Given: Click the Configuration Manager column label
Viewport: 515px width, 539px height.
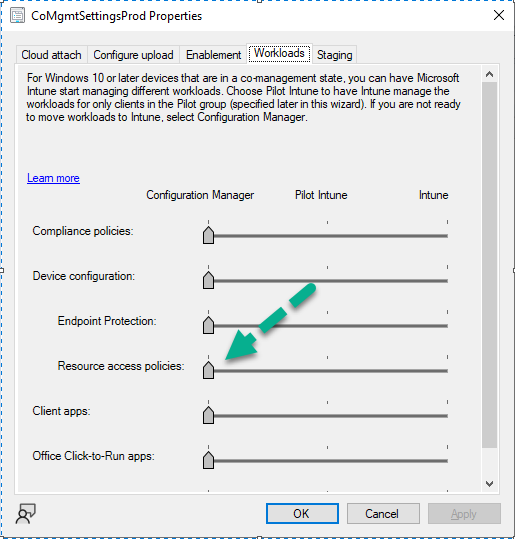Looking at the screenshot, I should 200,195.
